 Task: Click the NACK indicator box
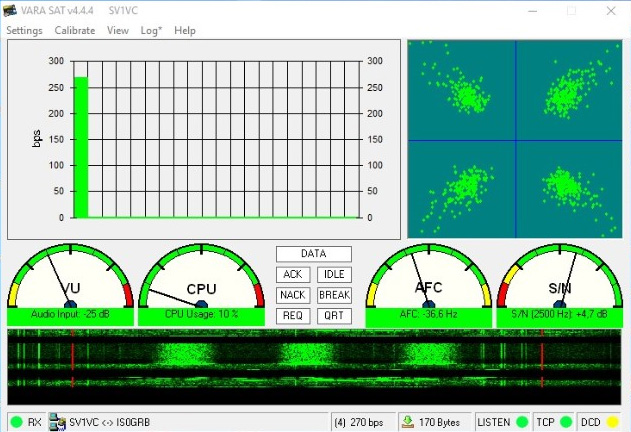tap(293, 295)
